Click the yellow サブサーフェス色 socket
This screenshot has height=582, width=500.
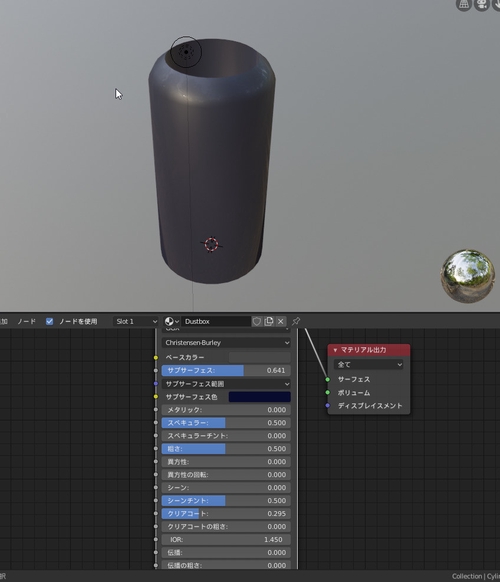tap(156, 397)
